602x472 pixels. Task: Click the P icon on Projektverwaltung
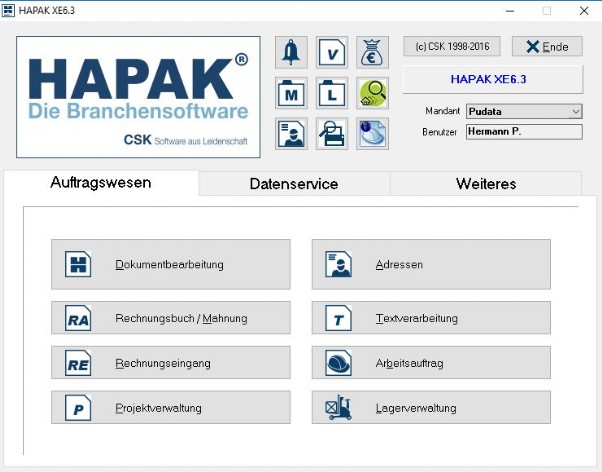pyautogui.click(x=78, y=408)
